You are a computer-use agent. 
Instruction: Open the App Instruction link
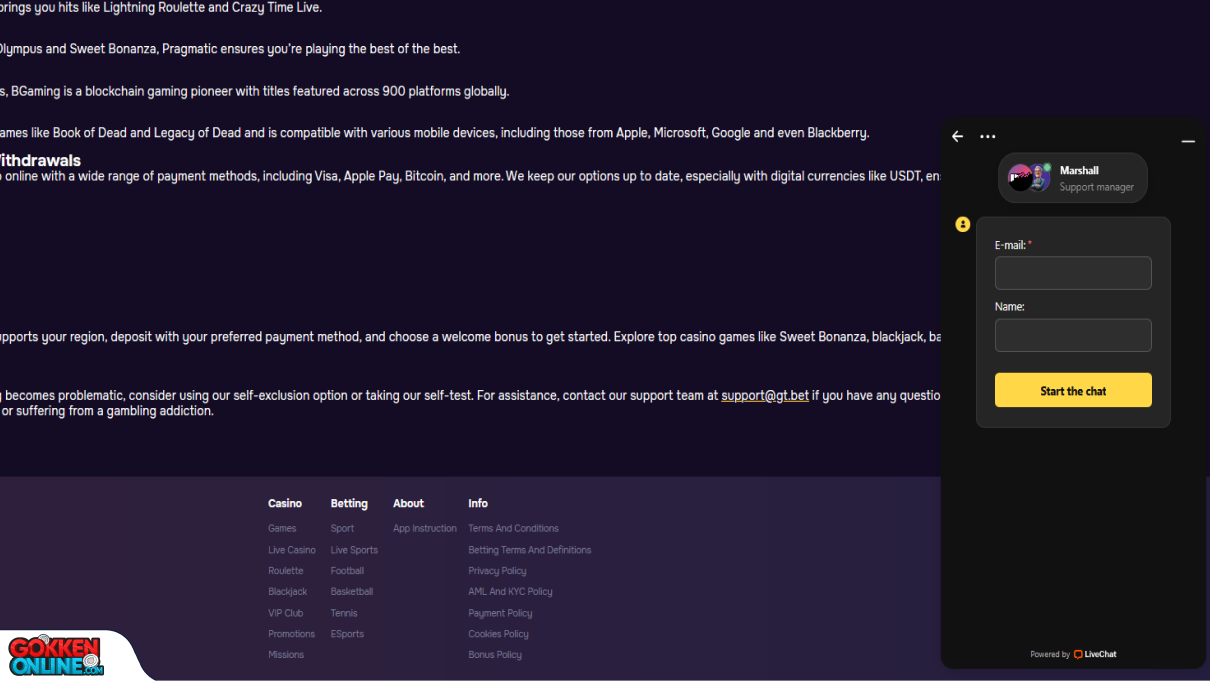point(425,528)
